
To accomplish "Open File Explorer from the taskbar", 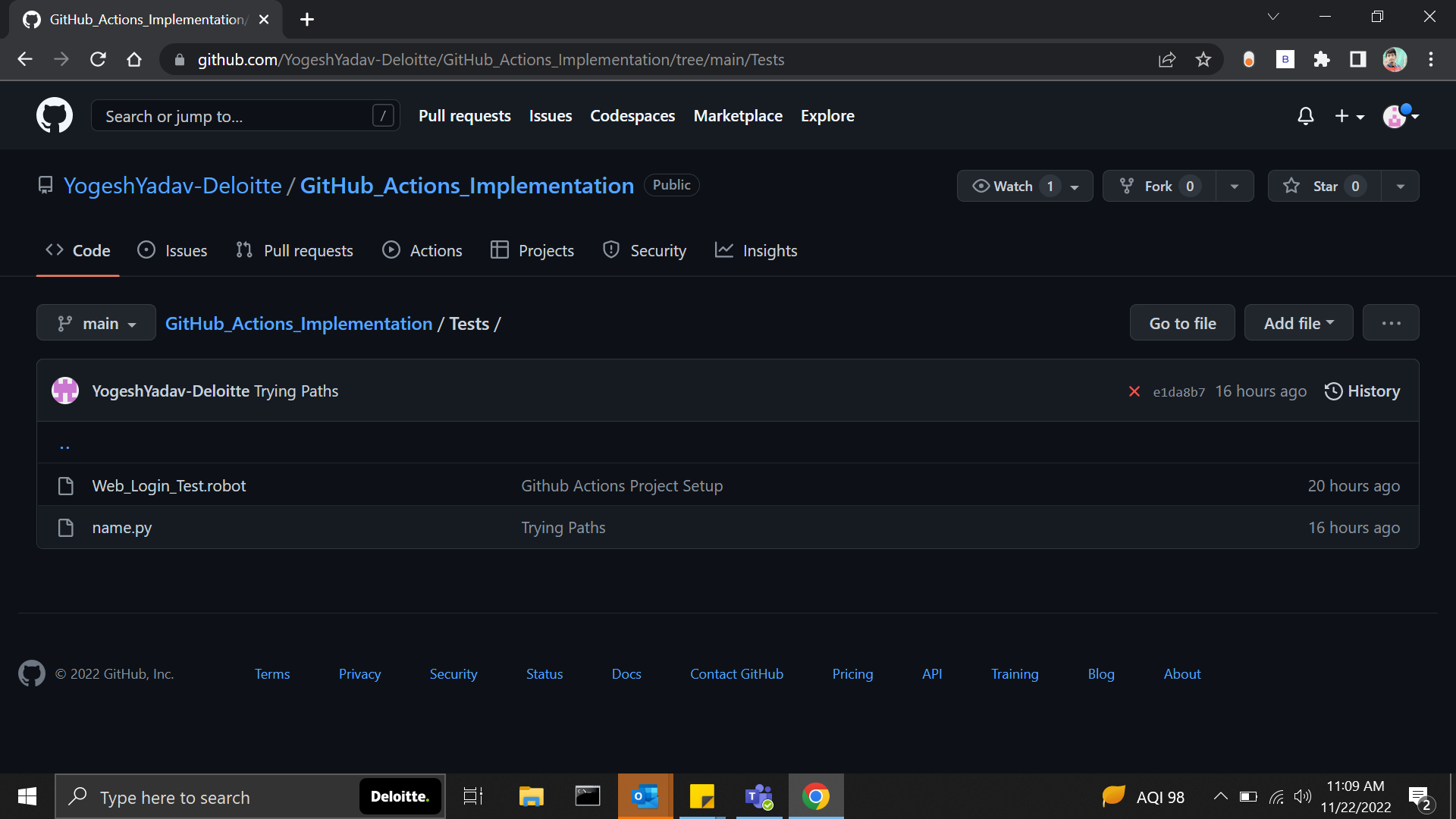I will [x=531, y=796].
